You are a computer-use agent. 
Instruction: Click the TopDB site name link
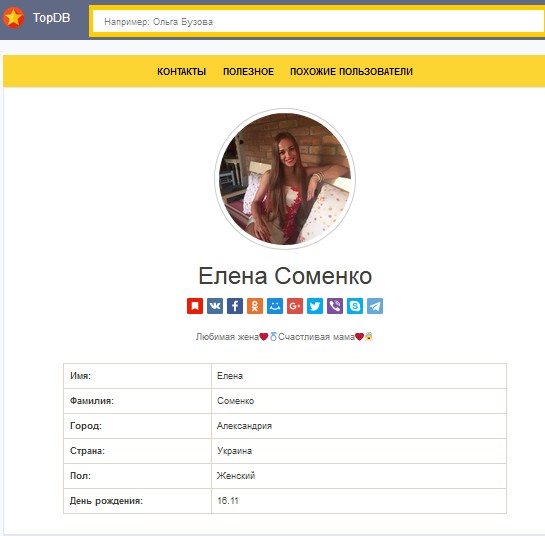point(51,17)
